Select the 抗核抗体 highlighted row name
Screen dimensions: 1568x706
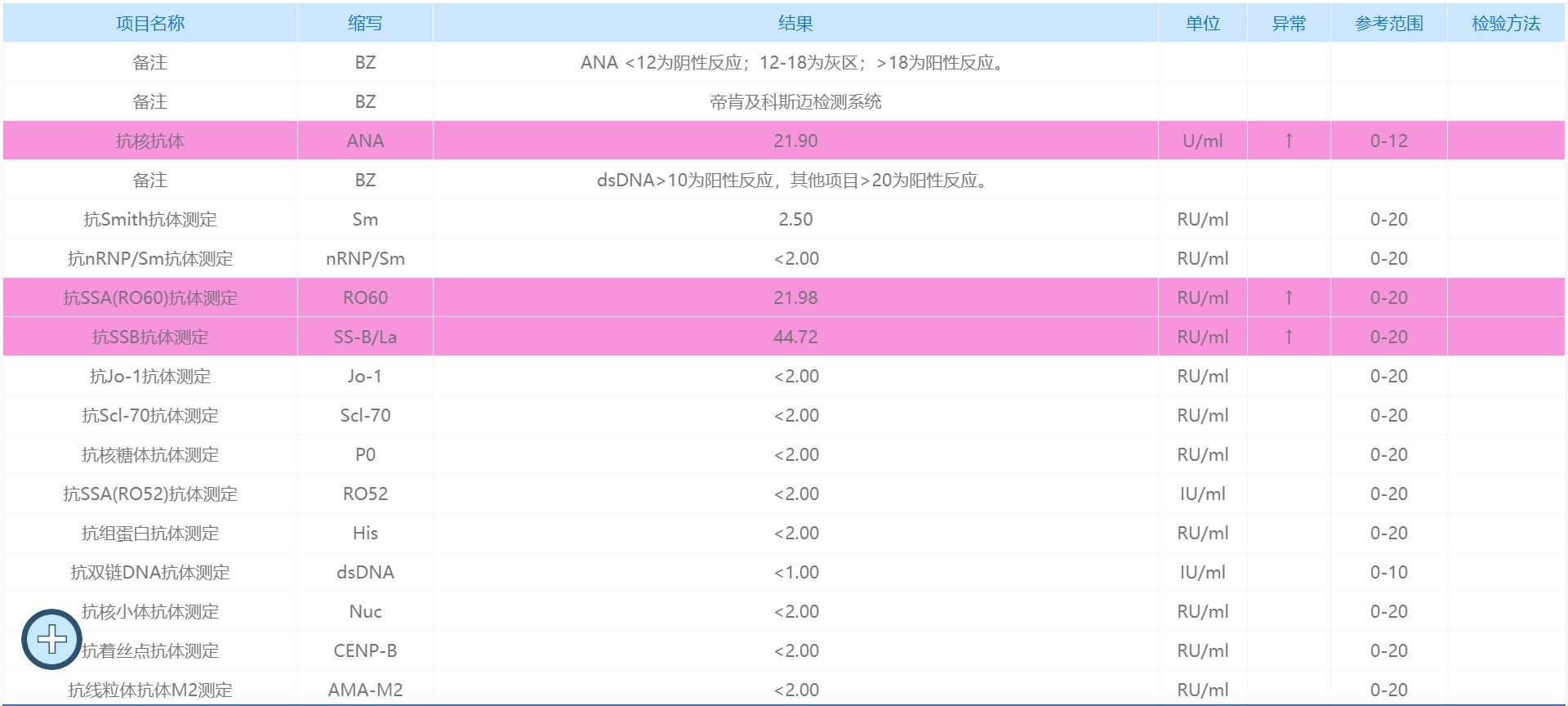tap(150, 141)
